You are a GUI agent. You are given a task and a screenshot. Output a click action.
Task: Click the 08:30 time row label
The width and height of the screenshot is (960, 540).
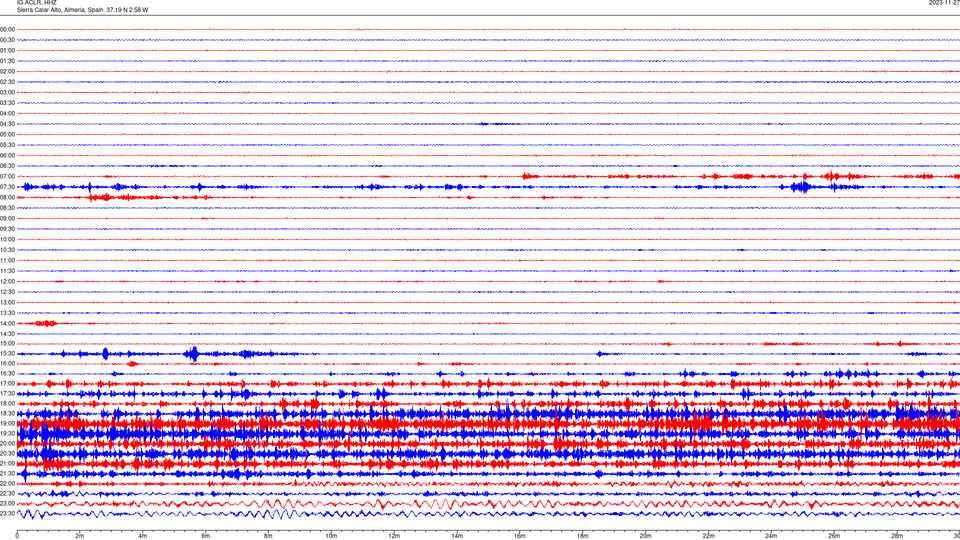tap(7, 208)
